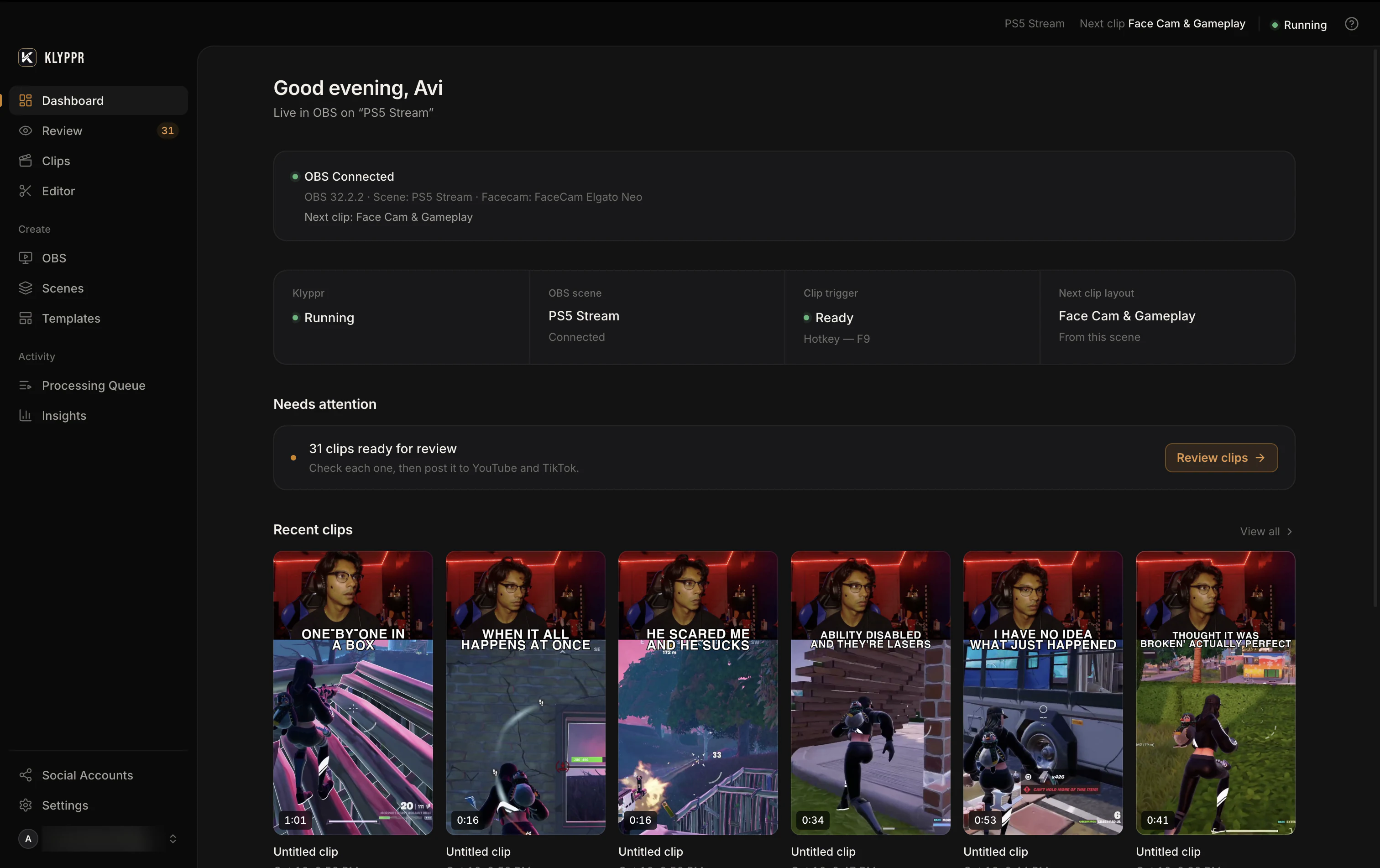Open the Editor page

(98, 191)
